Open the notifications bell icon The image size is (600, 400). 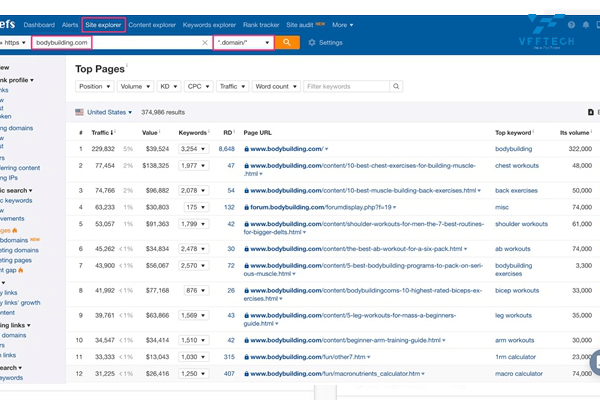pos(585,25)
